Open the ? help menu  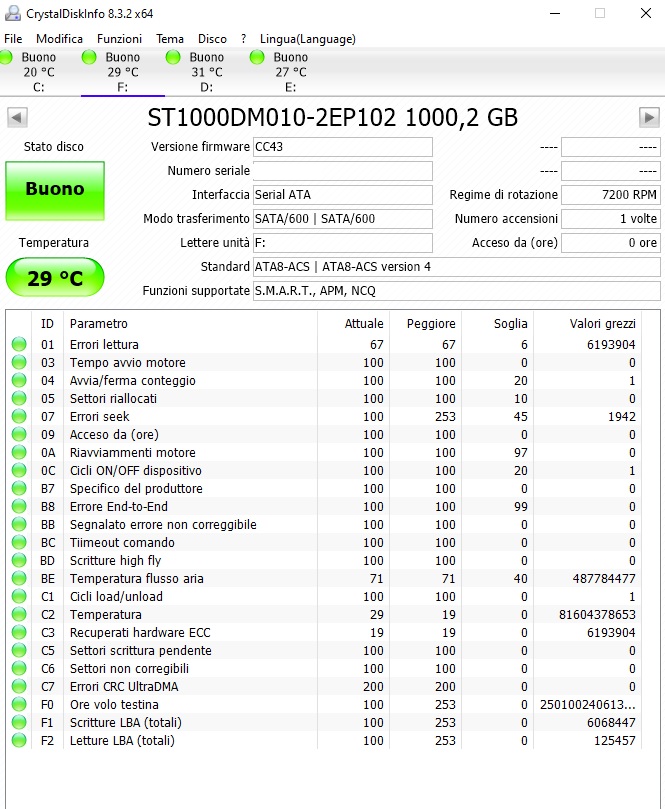pyautogui.click(x=243, y=39)
